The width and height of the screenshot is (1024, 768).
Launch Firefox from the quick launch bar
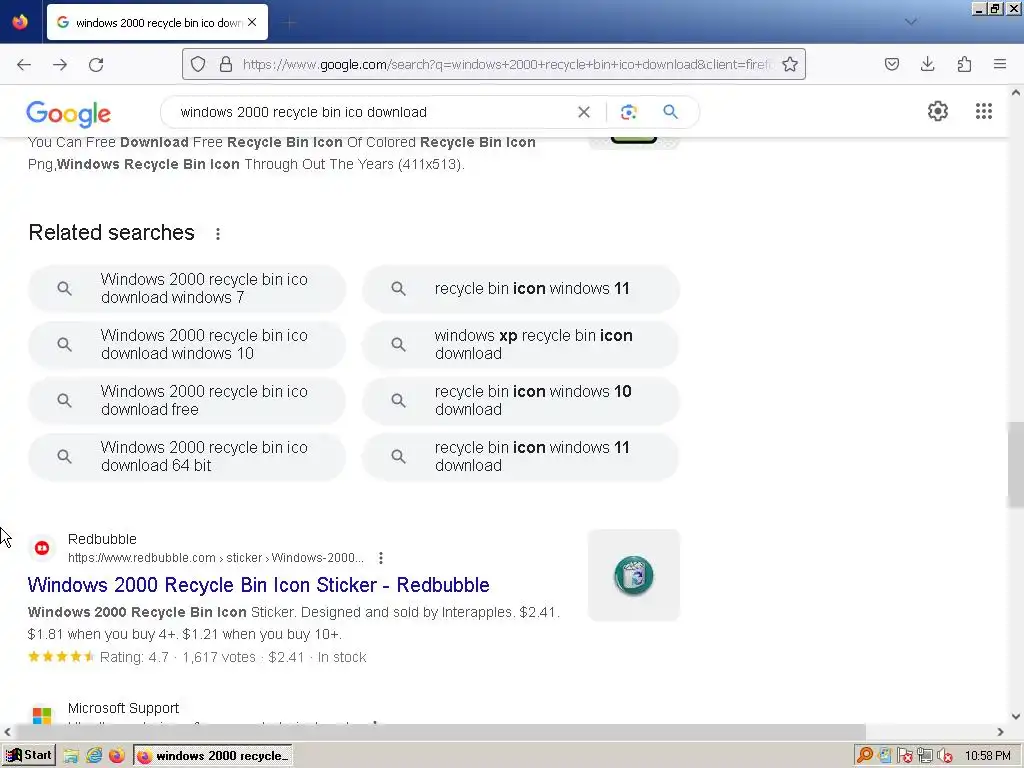tap(117, 756)
